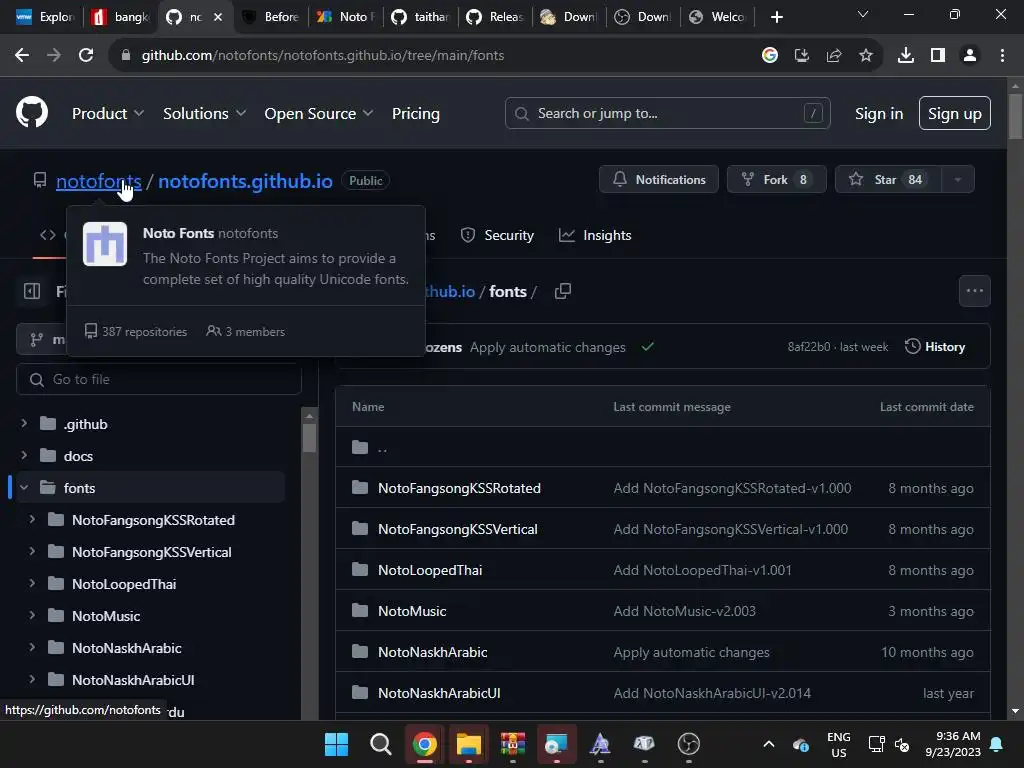
Task: Toggle Chrome side panel icon
Action: pyautogui.click(x=938, y=56)
